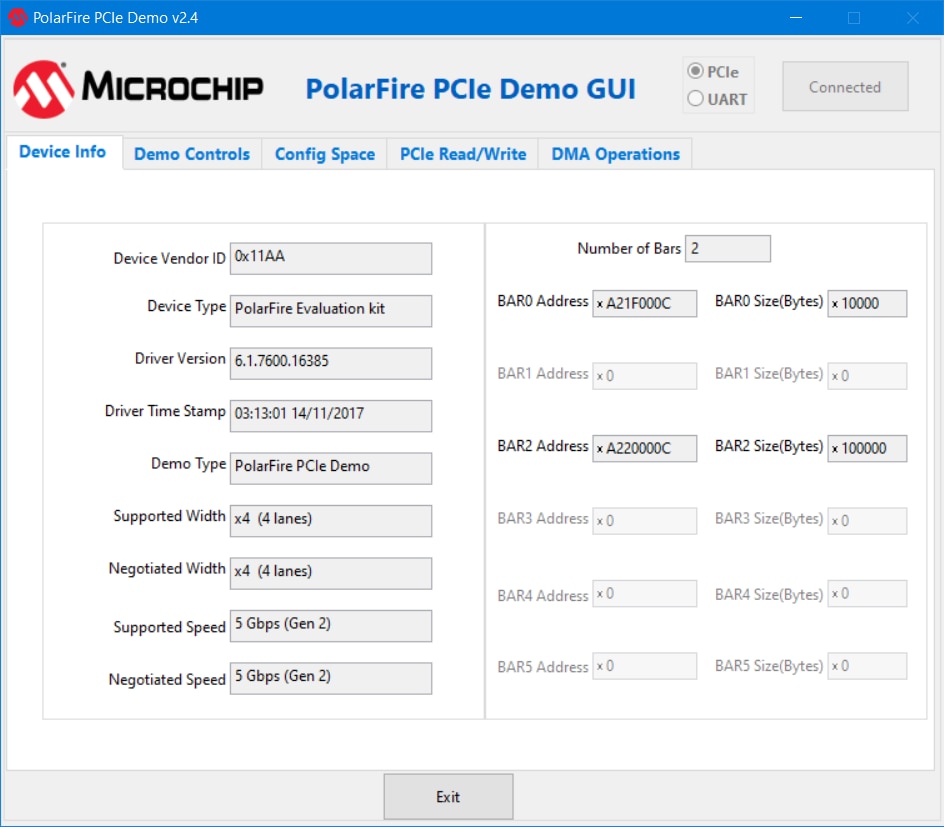The height and width of the screenshot is (827, 944).
Task: Click the PolarFire PCIe Demo GUI heading
Action: pos(470,89)
